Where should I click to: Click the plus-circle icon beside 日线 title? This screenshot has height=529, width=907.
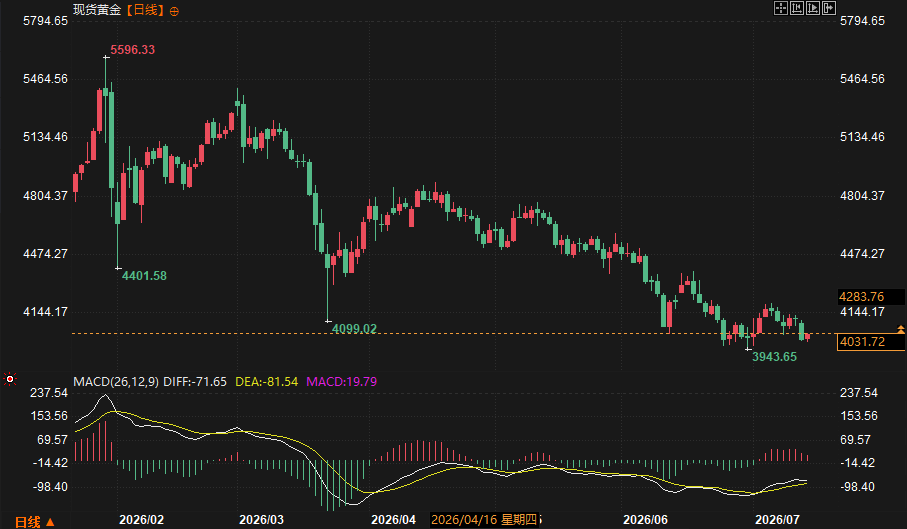174,11
